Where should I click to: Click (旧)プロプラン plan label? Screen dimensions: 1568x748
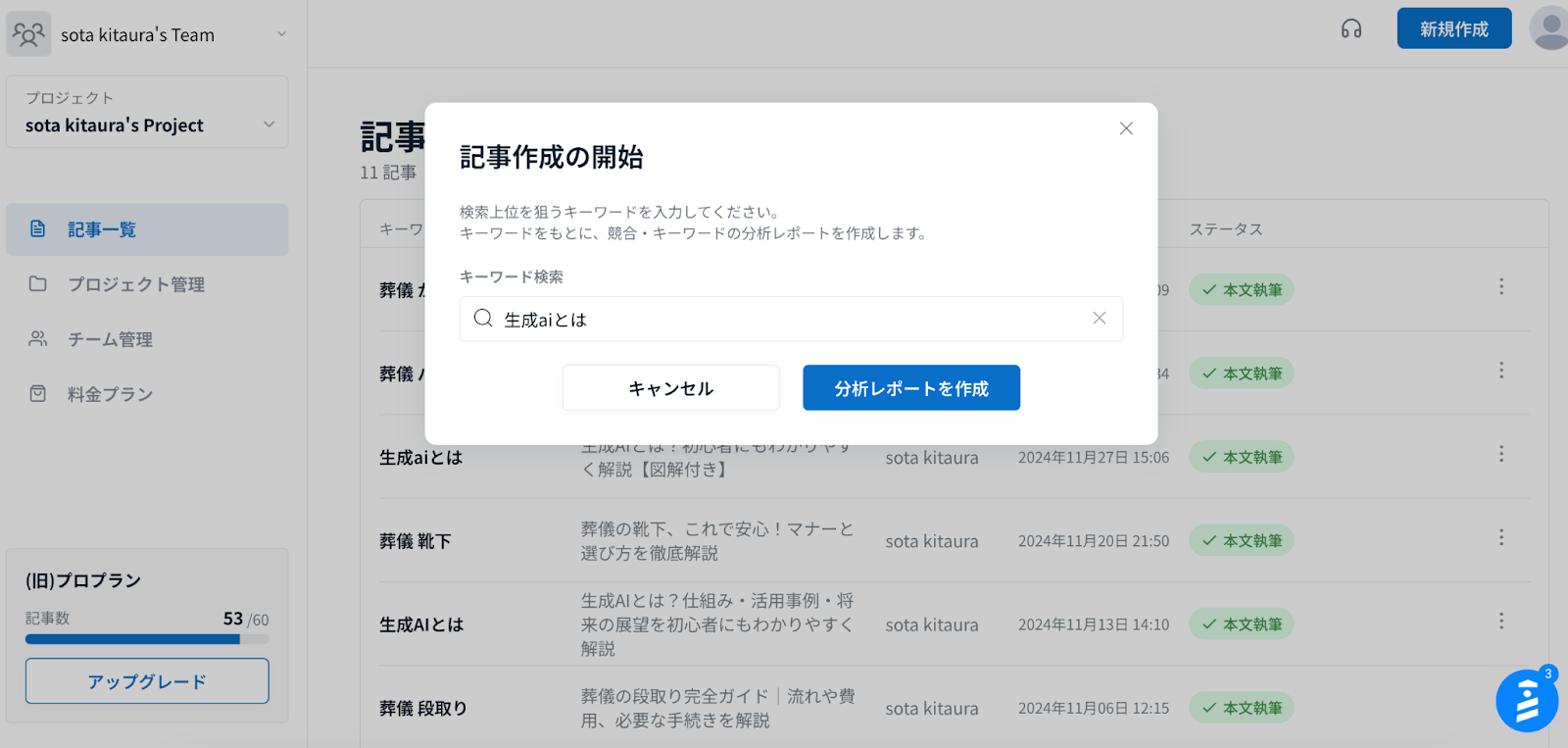coord(83,580)
